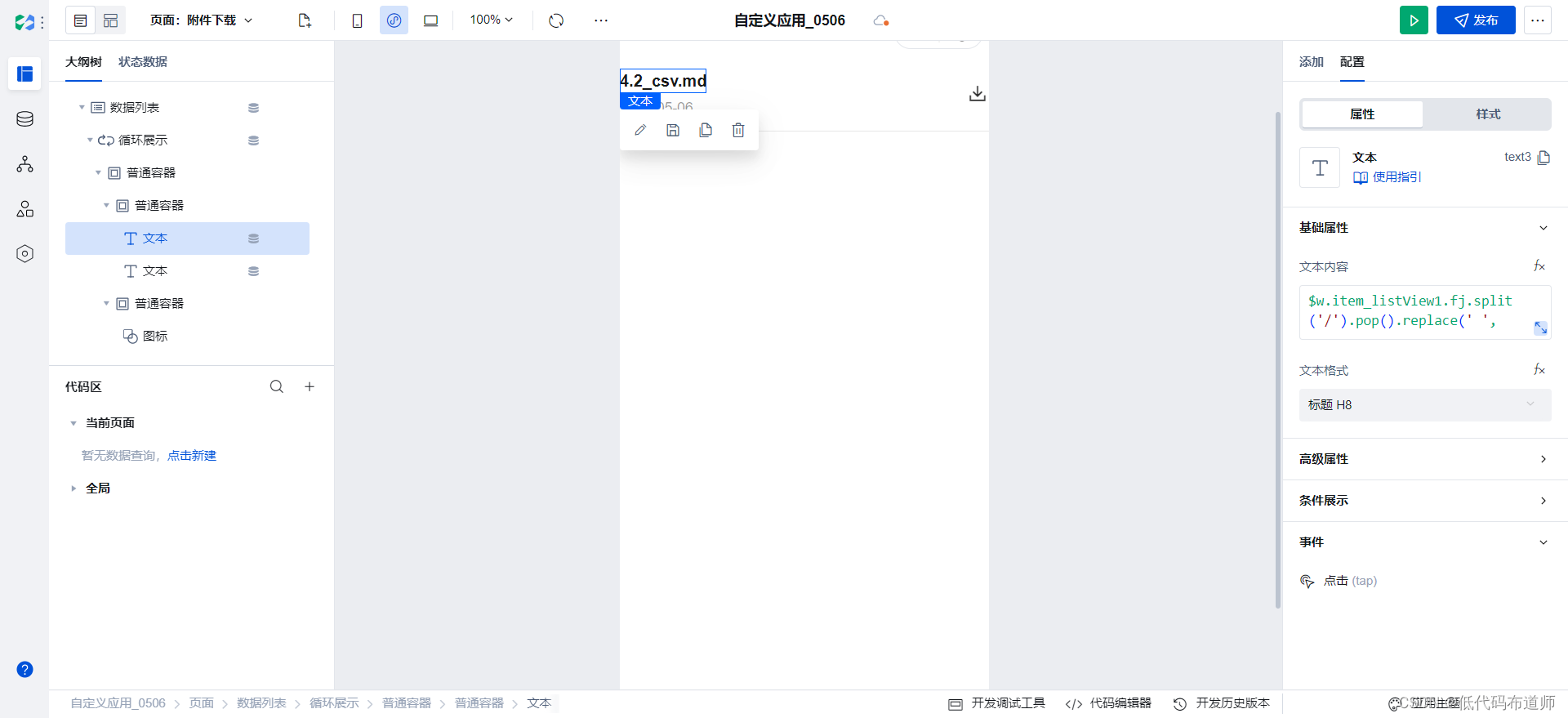Viewport: 1568px width, 718px height.
Task: Expand the 全局 code section
Action: pos(73,488)
